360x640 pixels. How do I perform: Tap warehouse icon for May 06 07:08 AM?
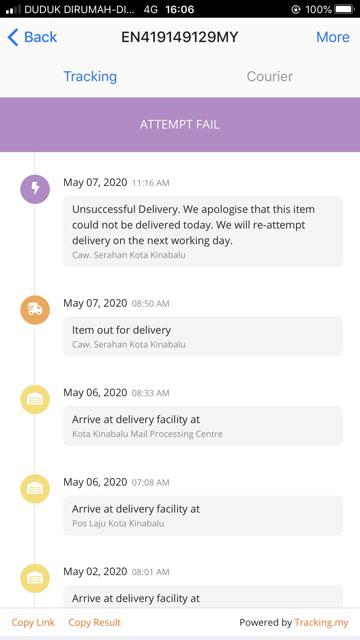pyautogui.click(x=35, y=489)
